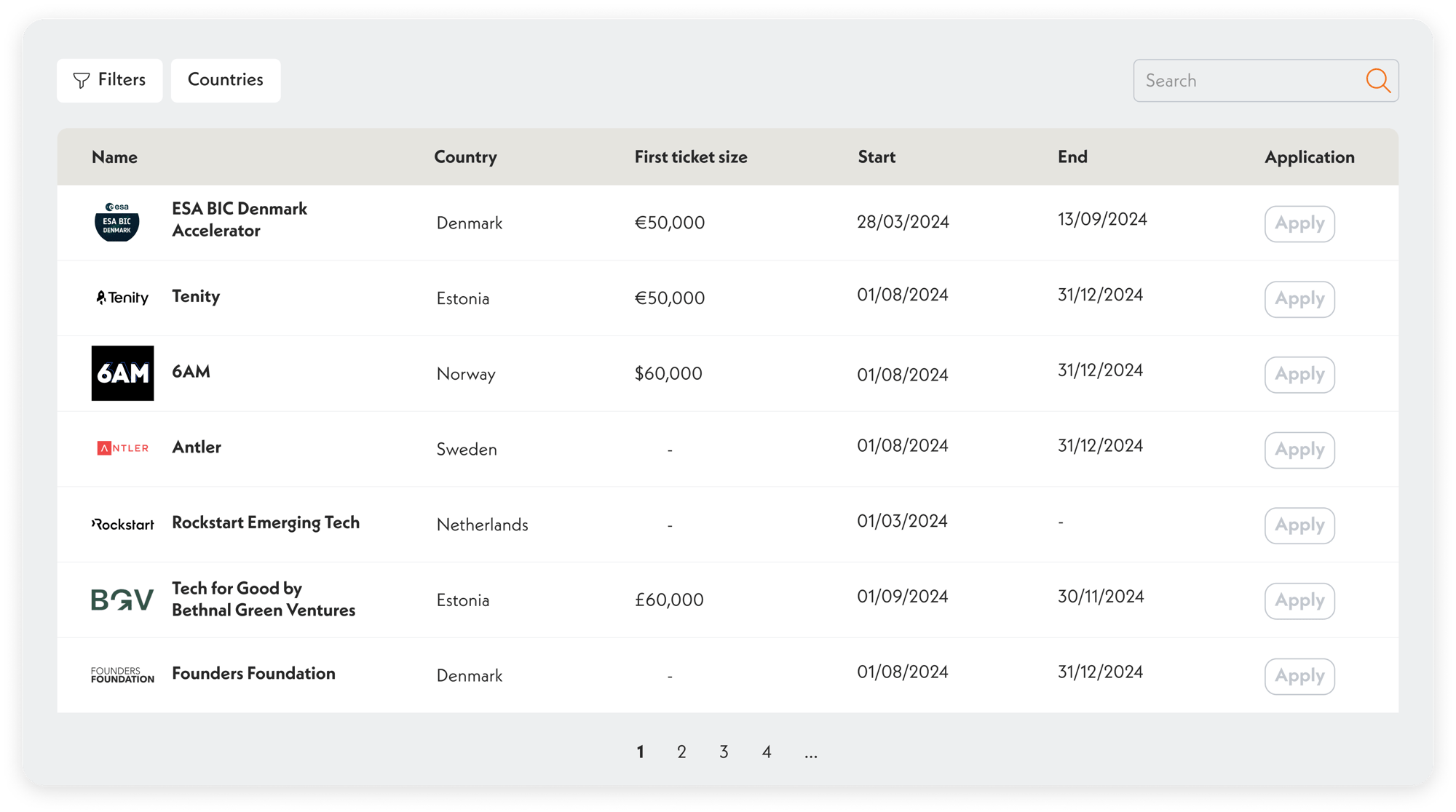1456x812 pixels.
Task: Go to page 2
Action: (x=681, y=752)
